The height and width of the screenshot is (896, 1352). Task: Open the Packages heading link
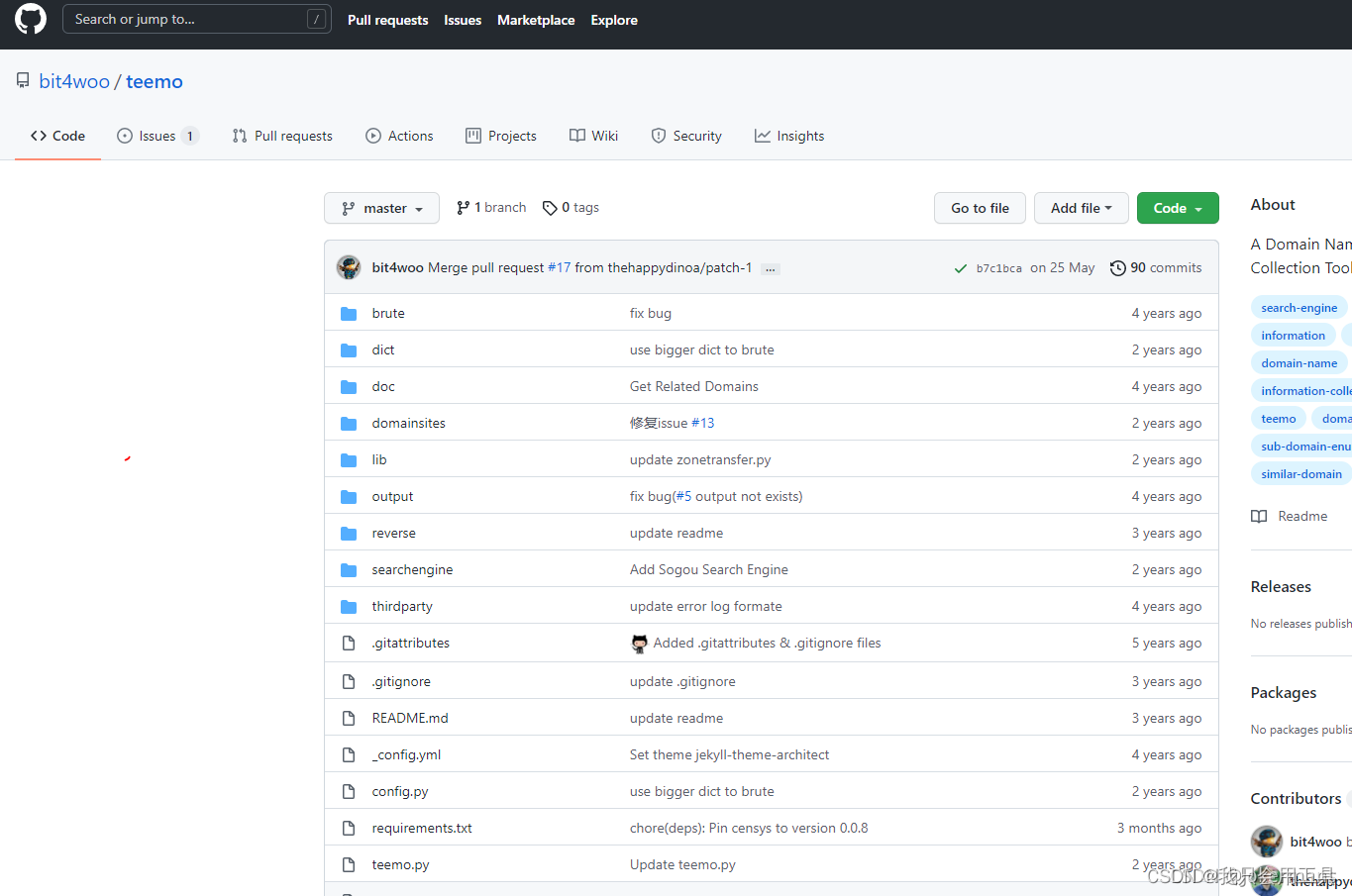point(1284,693)
